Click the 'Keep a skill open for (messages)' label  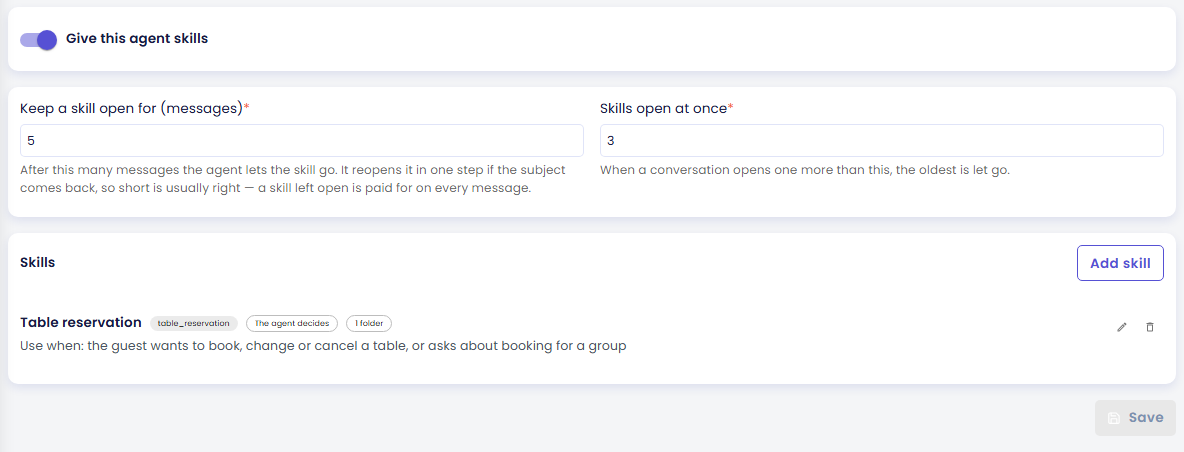pyautogui.click(x=134, y=109)
